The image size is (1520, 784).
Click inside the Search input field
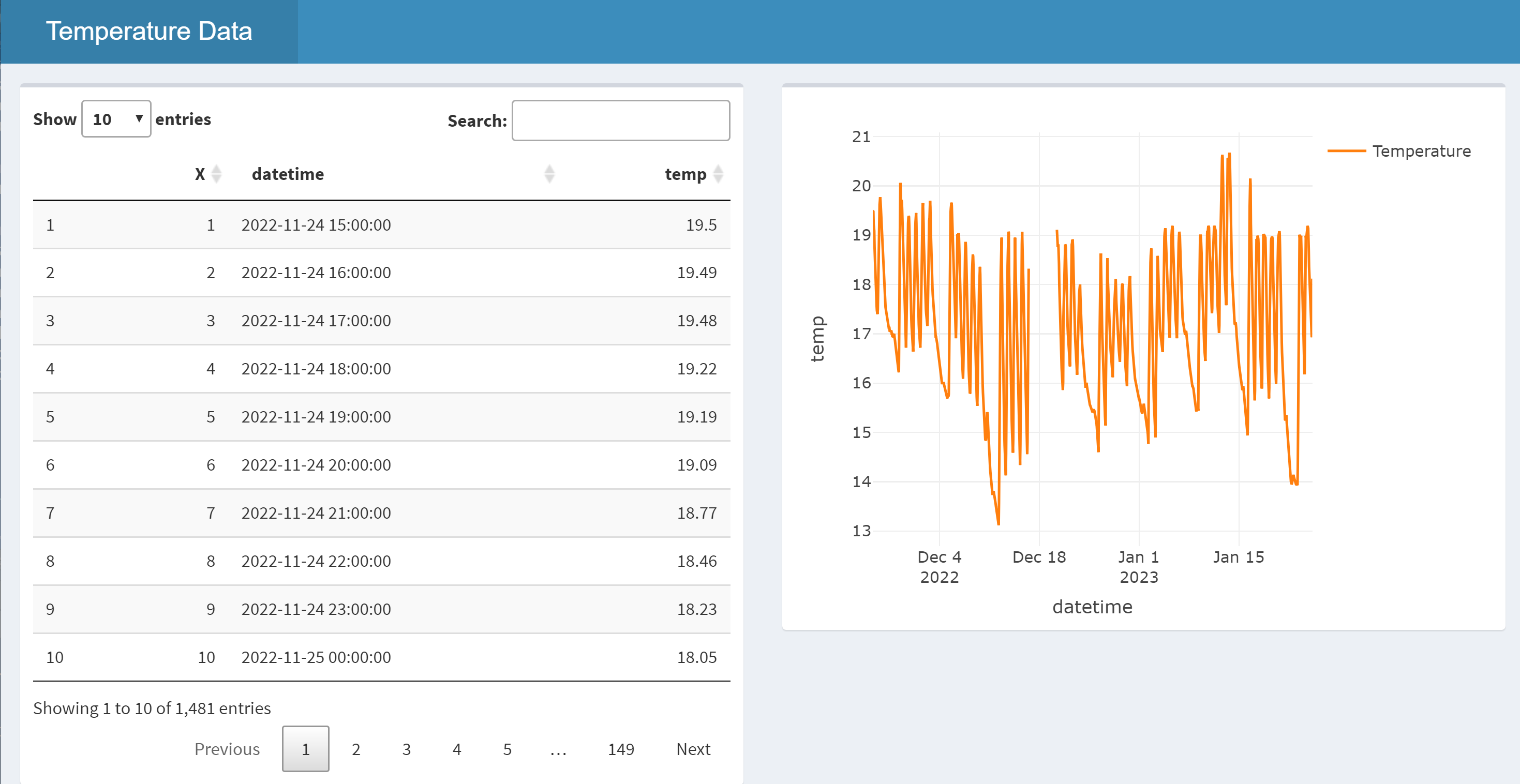pos(621,120)
